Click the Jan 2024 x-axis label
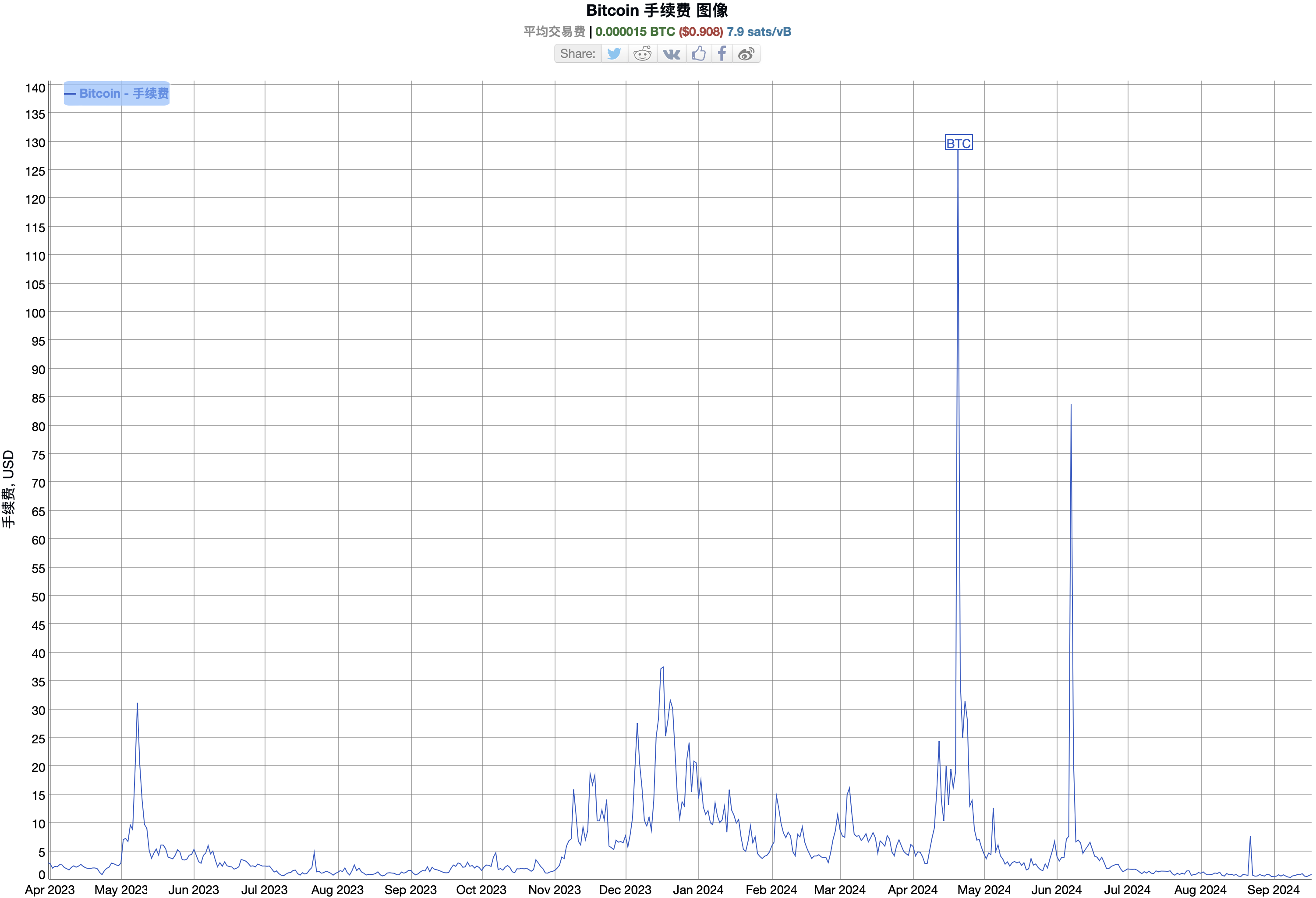The image size is (1316, 898). point(697,890)
